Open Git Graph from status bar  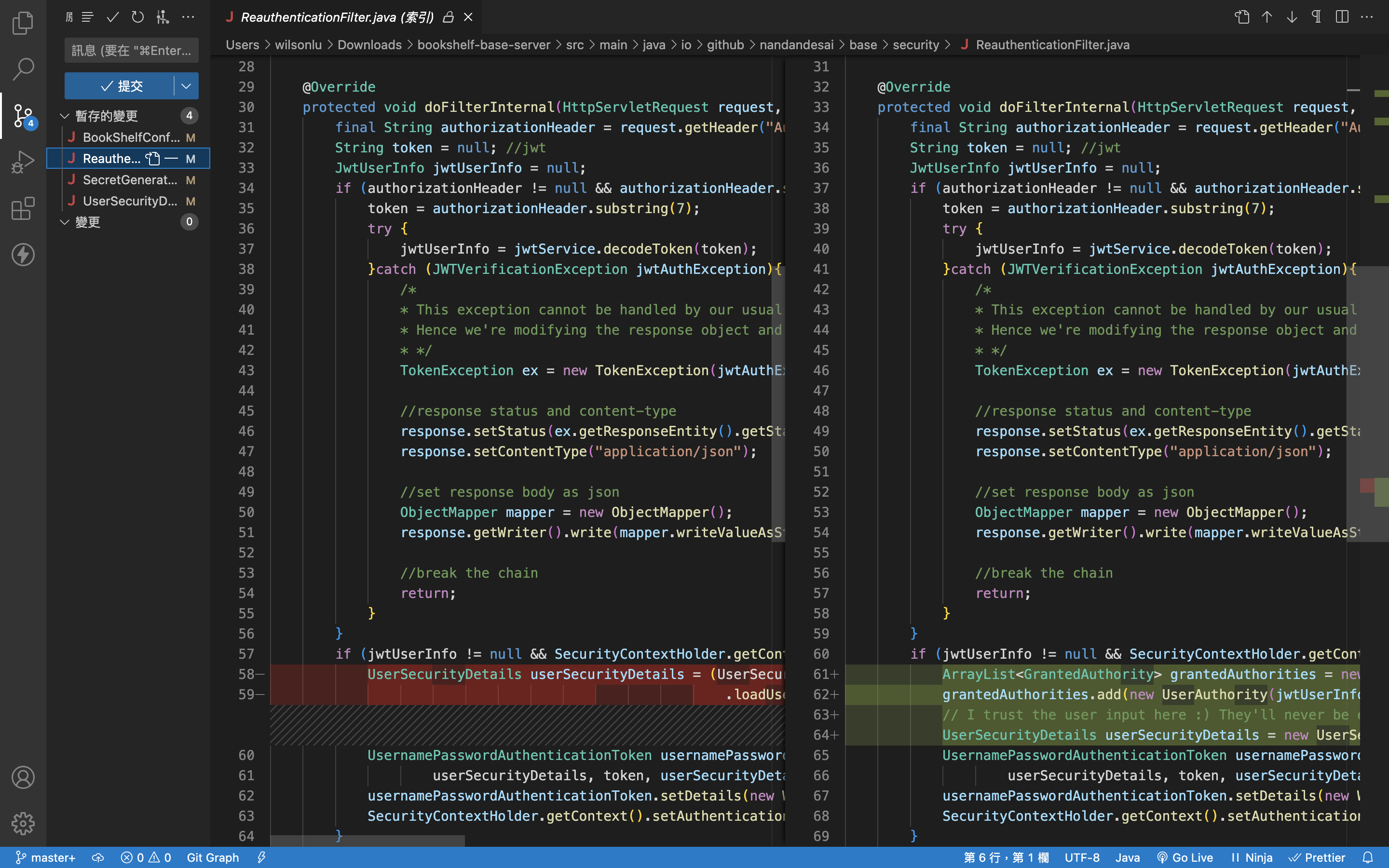point(212,857)
